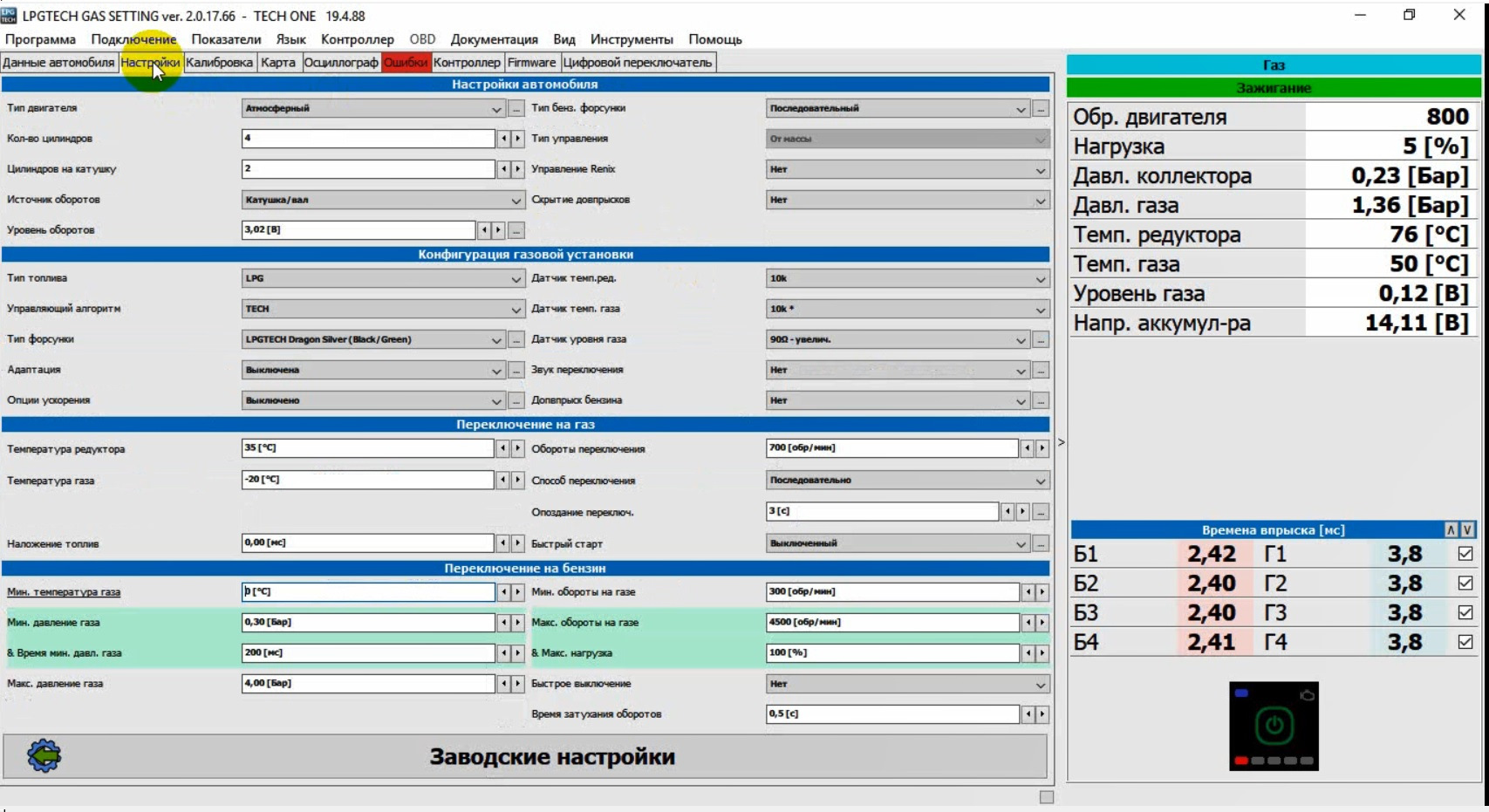Increase Обороты переключения value
Screen dimensions: 1489x812
point(1042,448)
